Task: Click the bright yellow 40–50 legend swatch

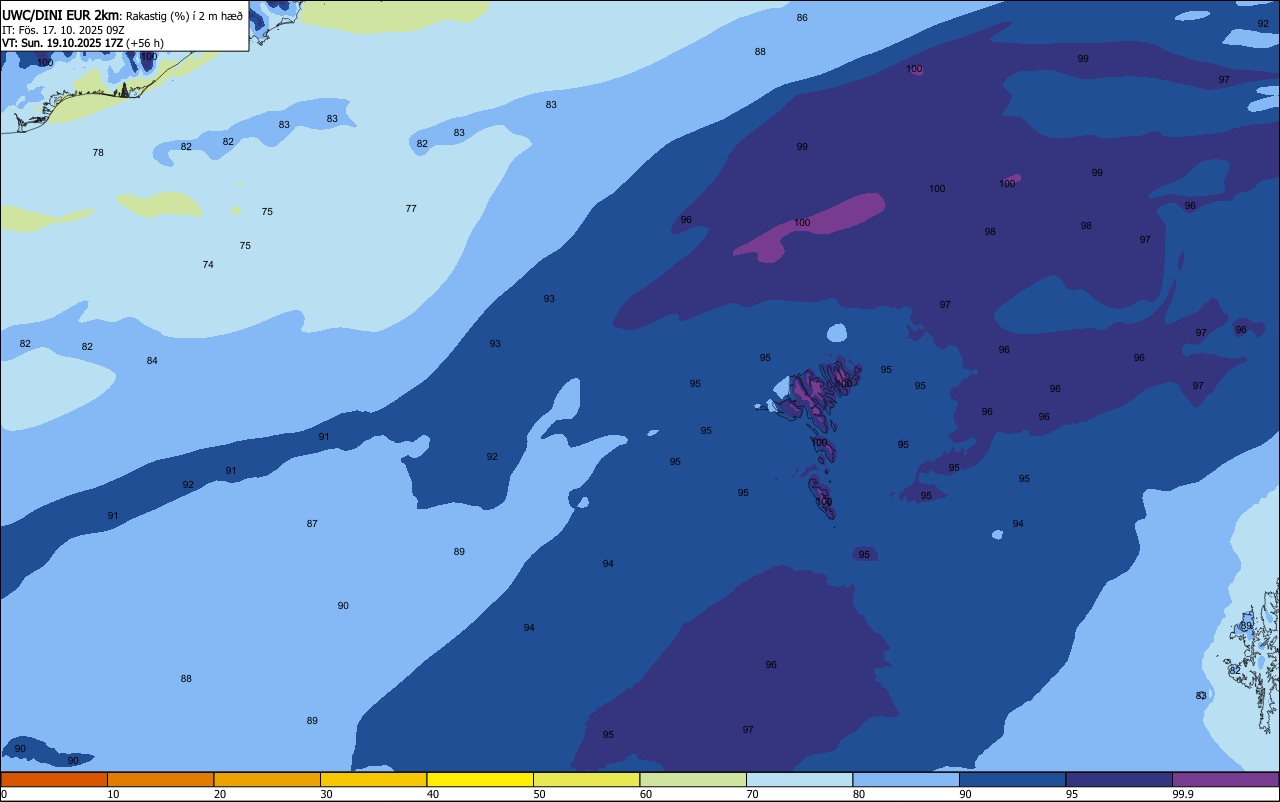Action: pos(480,779)
